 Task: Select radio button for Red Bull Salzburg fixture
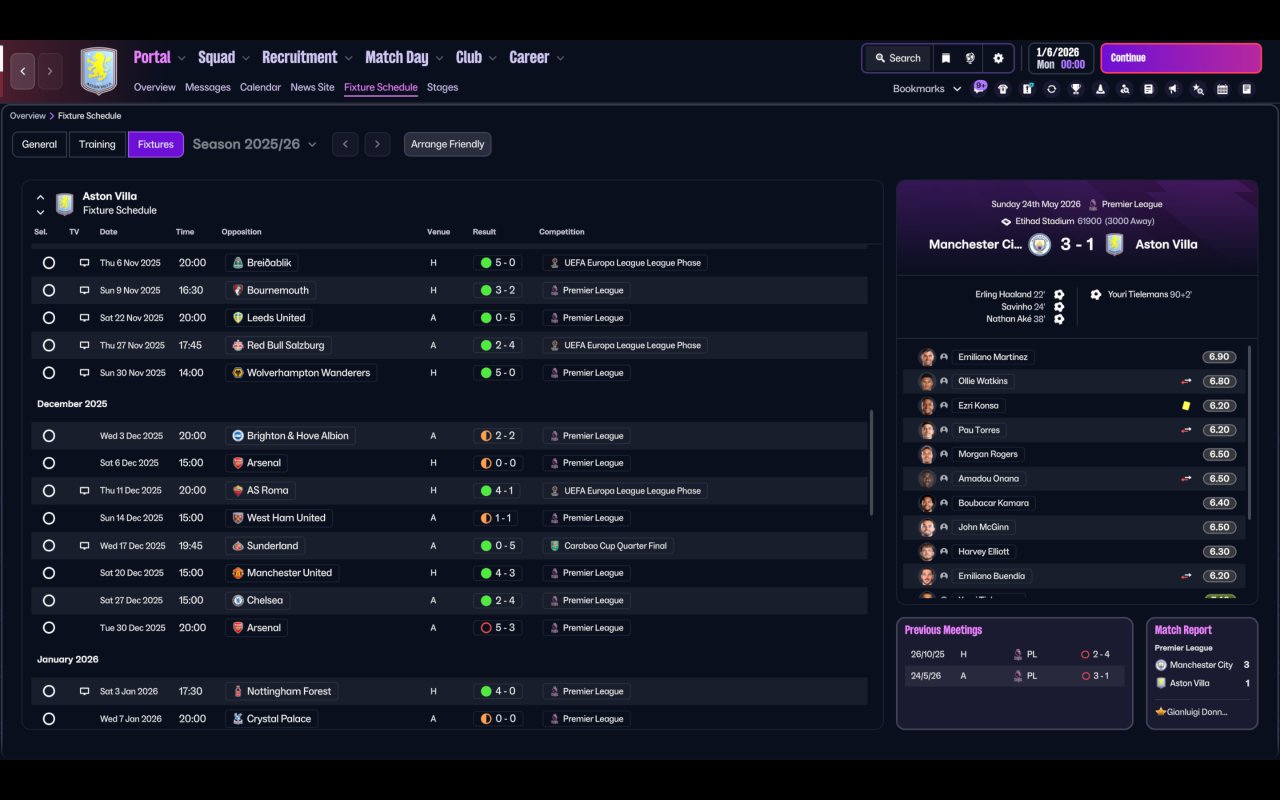(x=49, y=345)
